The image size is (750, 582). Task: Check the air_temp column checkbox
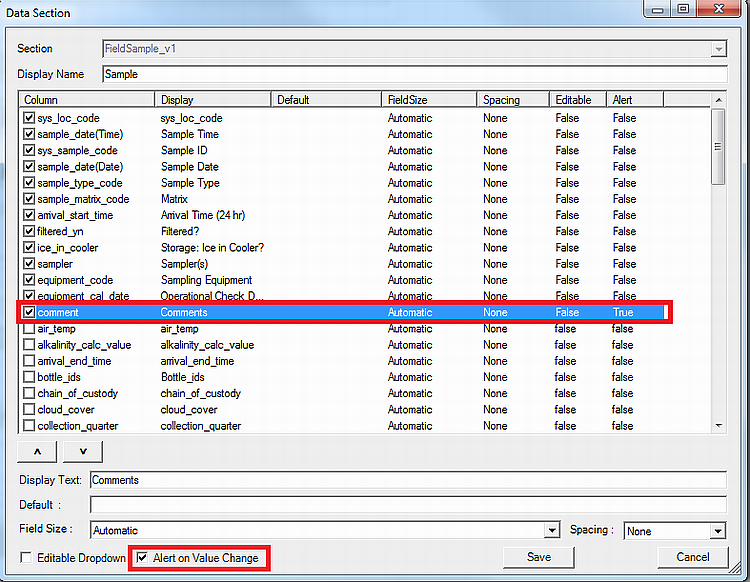29,329
